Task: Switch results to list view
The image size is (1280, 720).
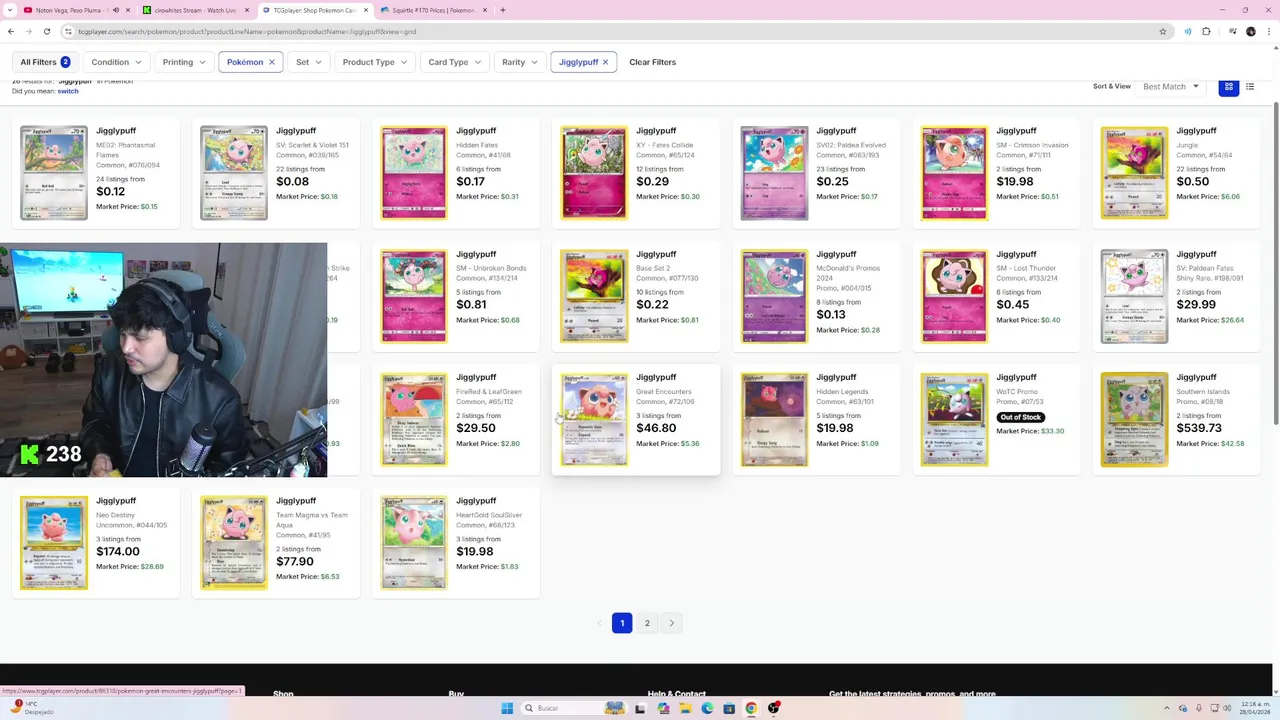Action: coord(1250,87)
